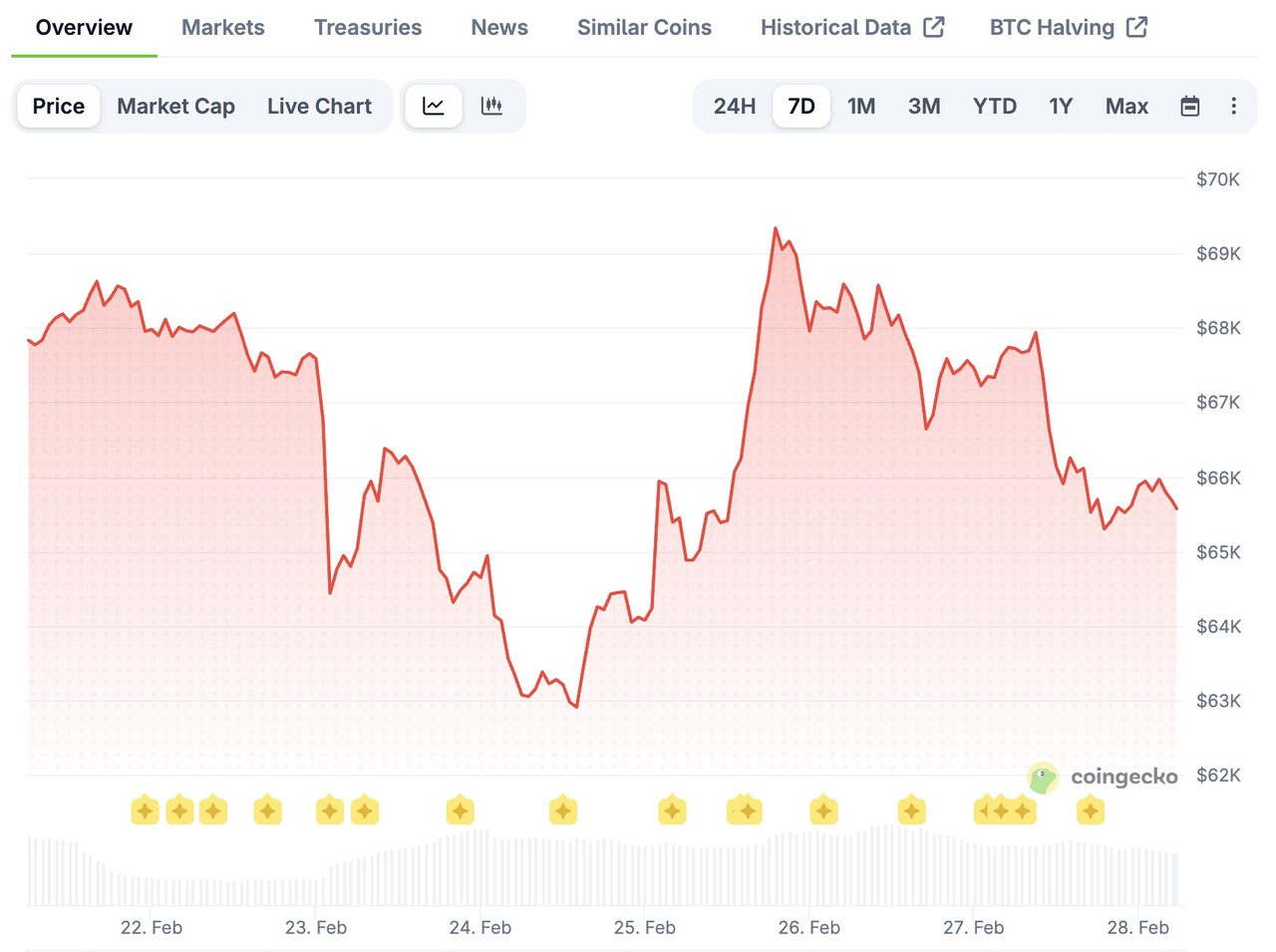Open the calendar date range picker
1276x952 pixels.
click(1189, 106)
